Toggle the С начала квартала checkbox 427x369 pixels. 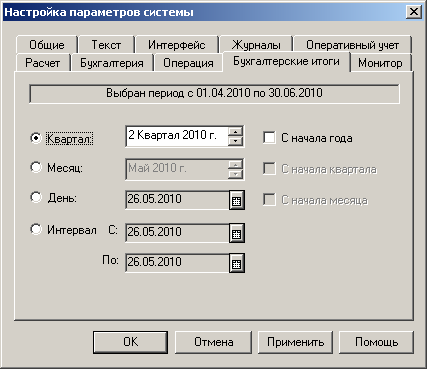point(269,169)
